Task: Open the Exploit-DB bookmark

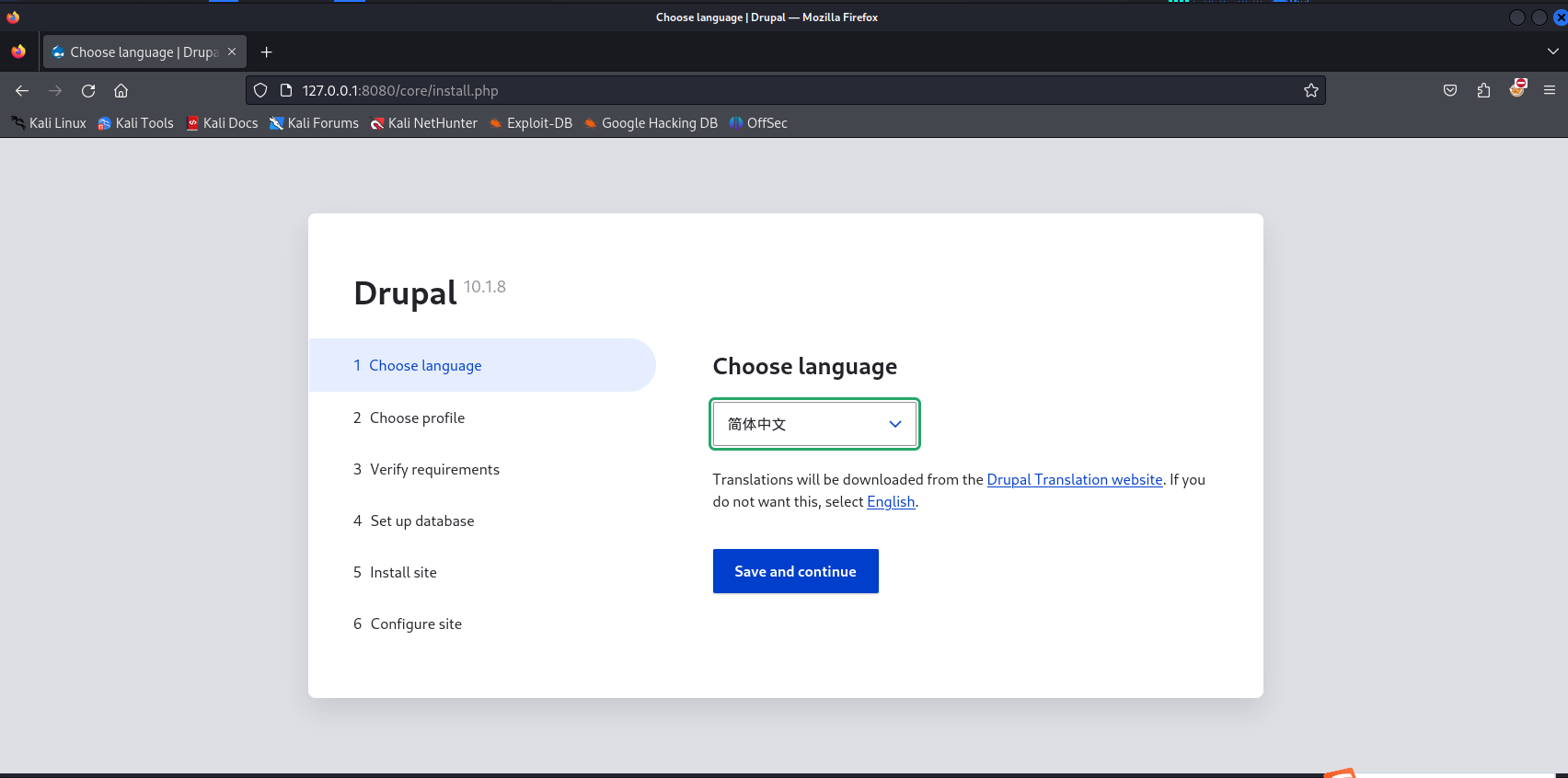Action: (530, 123)
